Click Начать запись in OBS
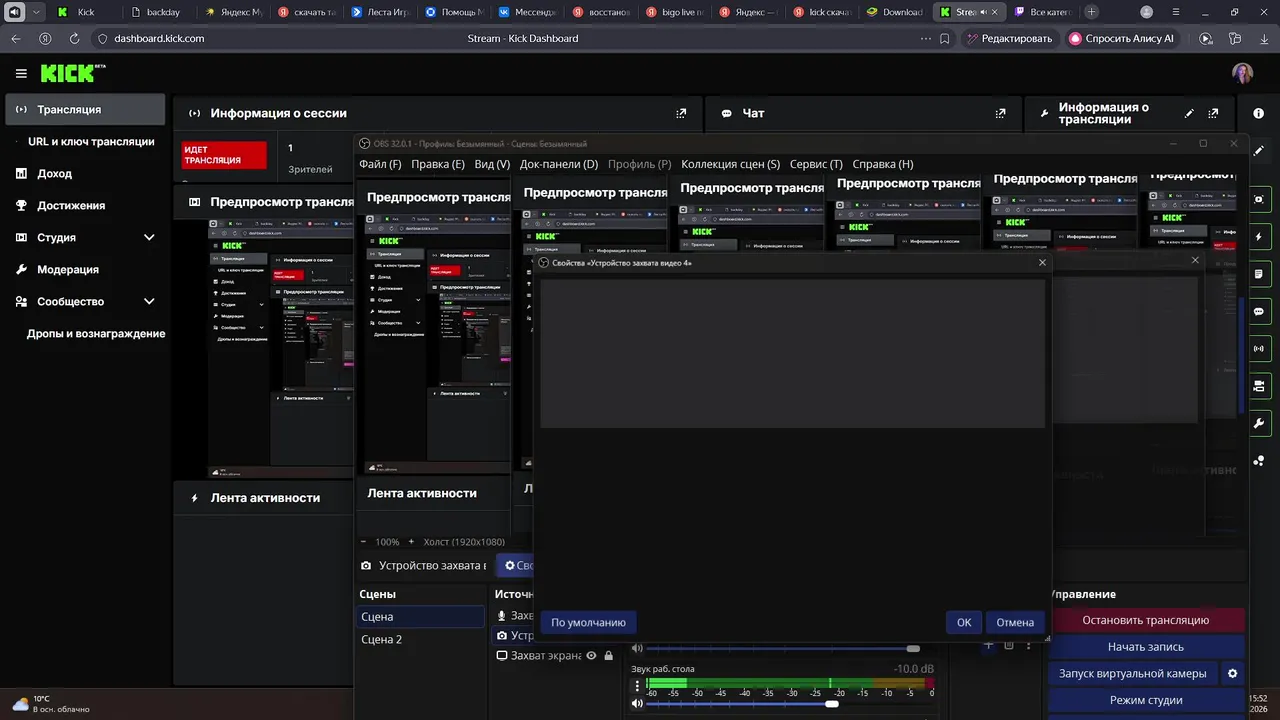Image resolution: width=1280 pixels, height=720 pixels. point(1146,647)
